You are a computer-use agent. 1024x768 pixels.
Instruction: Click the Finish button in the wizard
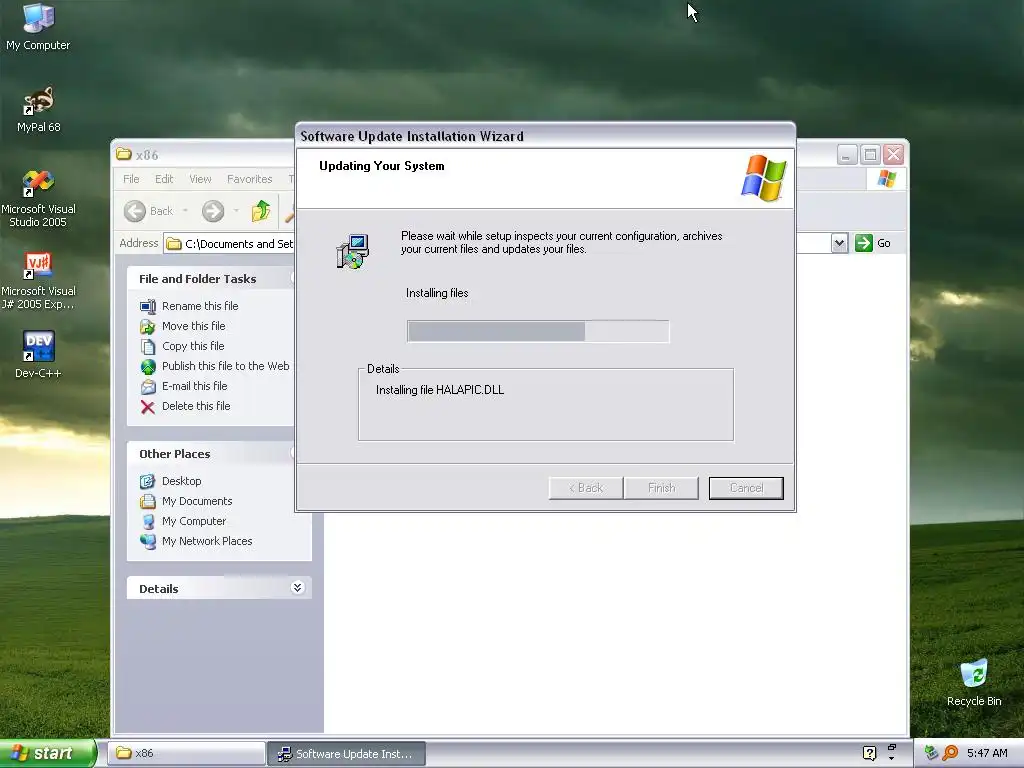661,488
